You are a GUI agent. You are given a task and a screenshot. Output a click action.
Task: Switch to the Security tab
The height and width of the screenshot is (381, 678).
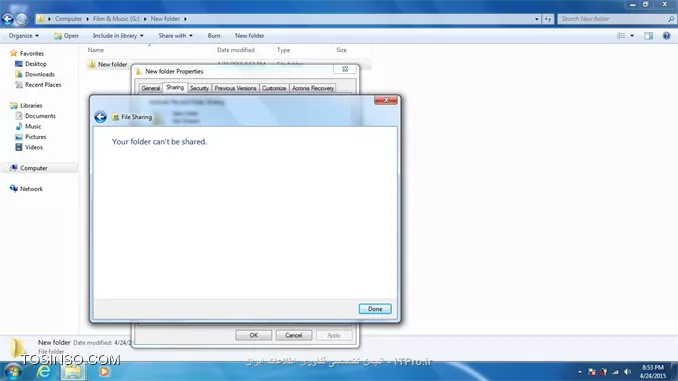pyautogui.click(x=199, y=88)
